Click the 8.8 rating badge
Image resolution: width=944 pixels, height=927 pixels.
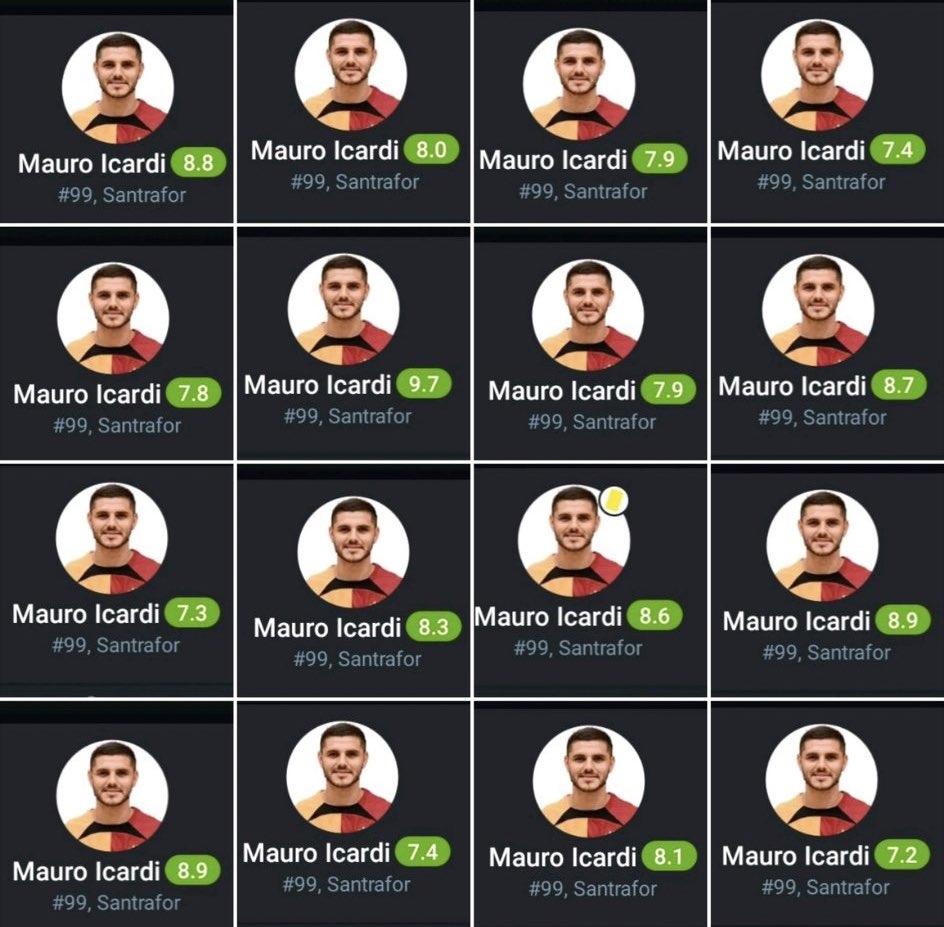[199, 163]
